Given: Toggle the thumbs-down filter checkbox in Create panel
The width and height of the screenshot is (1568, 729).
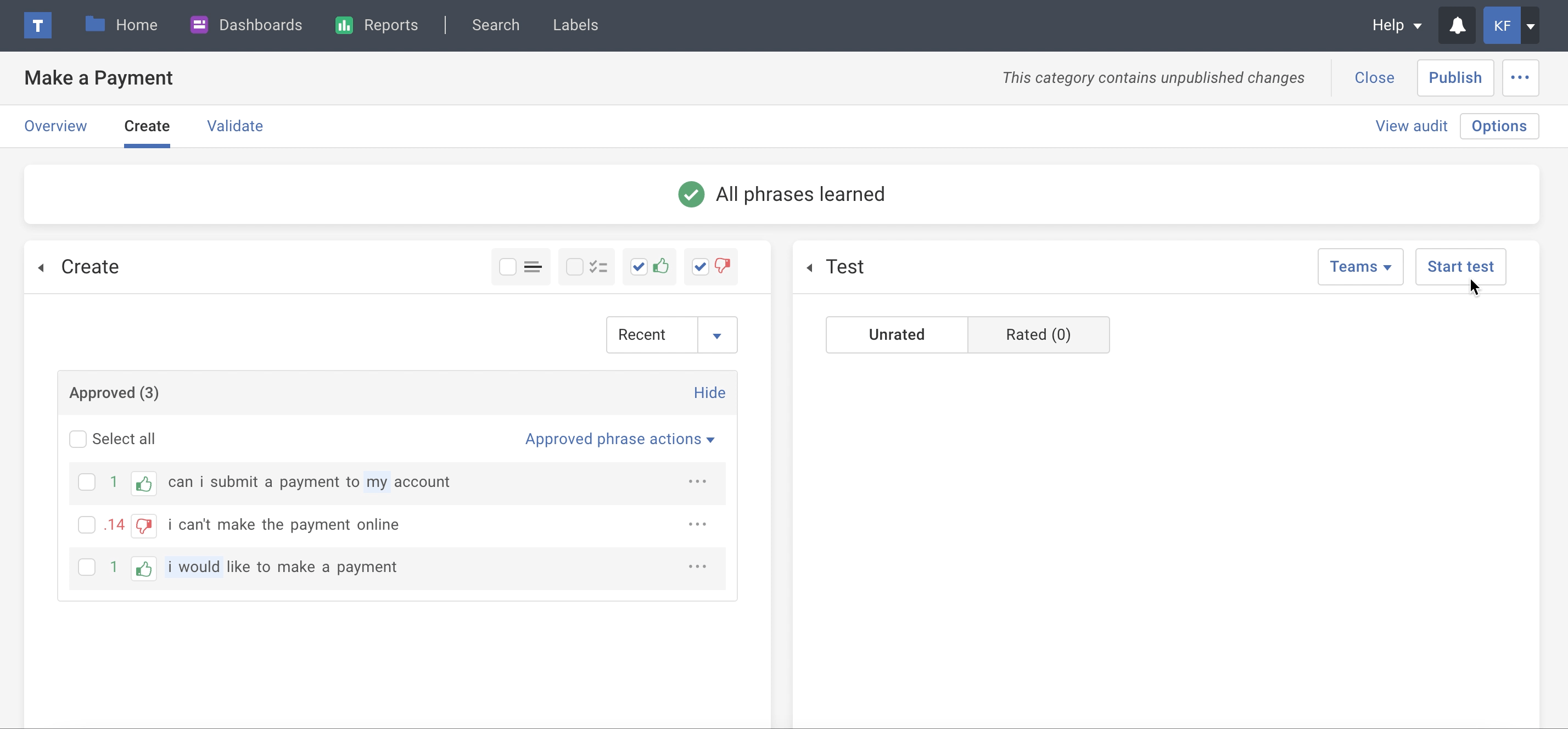Looking at the screenshot, I should tap(700, 267).
